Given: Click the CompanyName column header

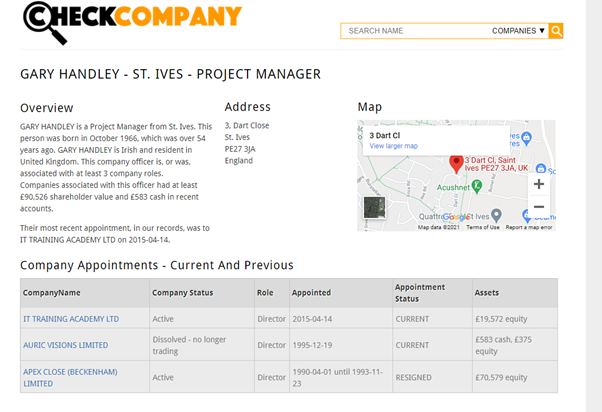Looking at the screenshot, I should (52, 293).
